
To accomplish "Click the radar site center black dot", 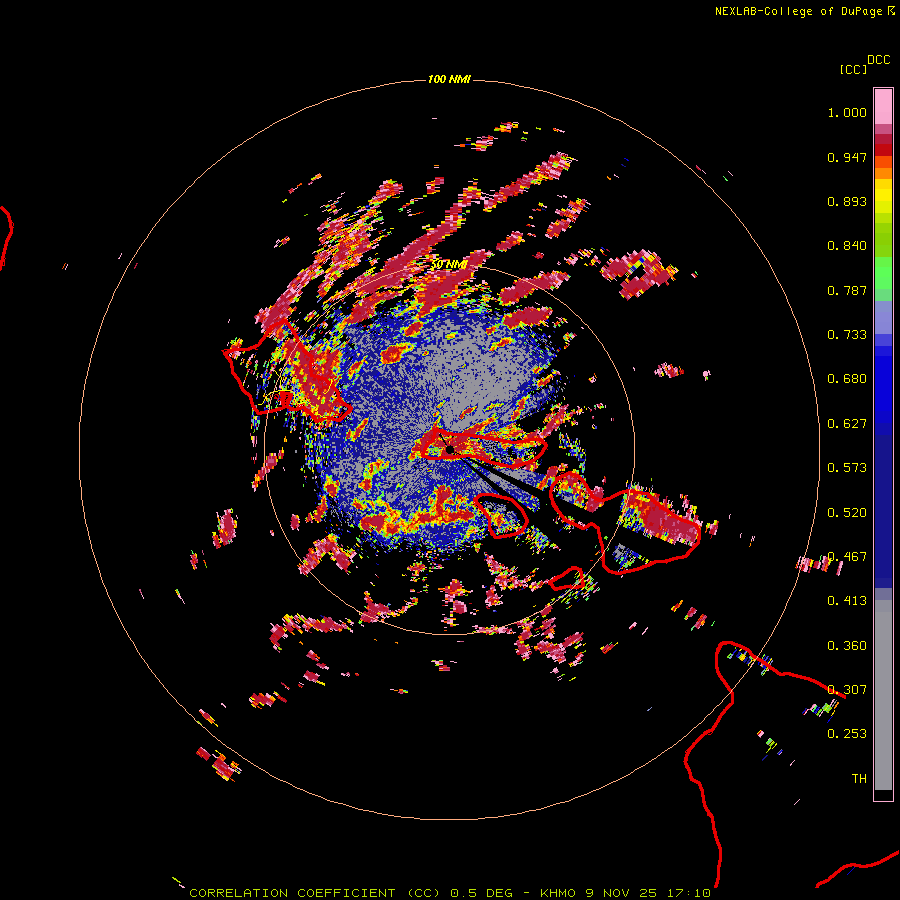I will tap(450, 449).
